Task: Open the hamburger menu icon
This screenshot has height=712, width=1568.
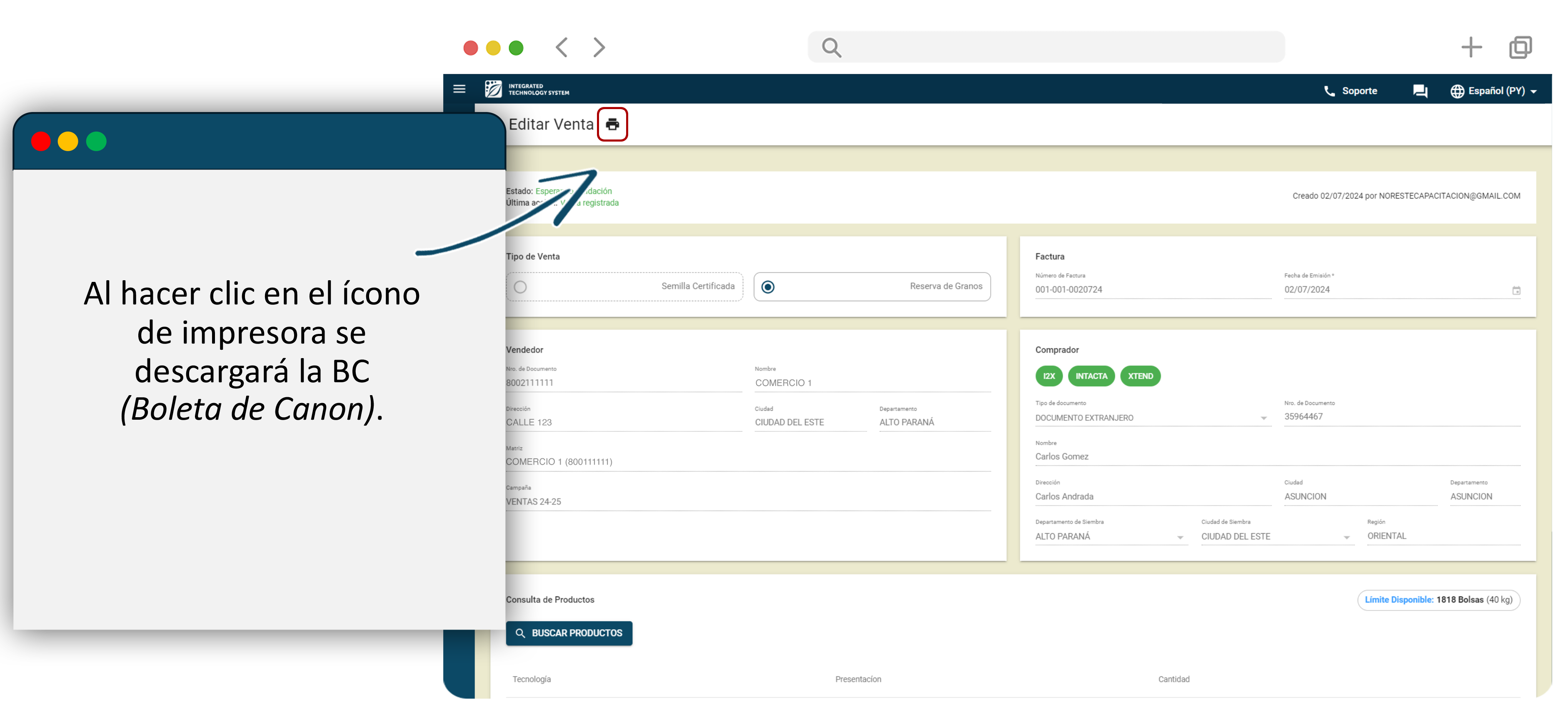Action: tap(459, 90)
